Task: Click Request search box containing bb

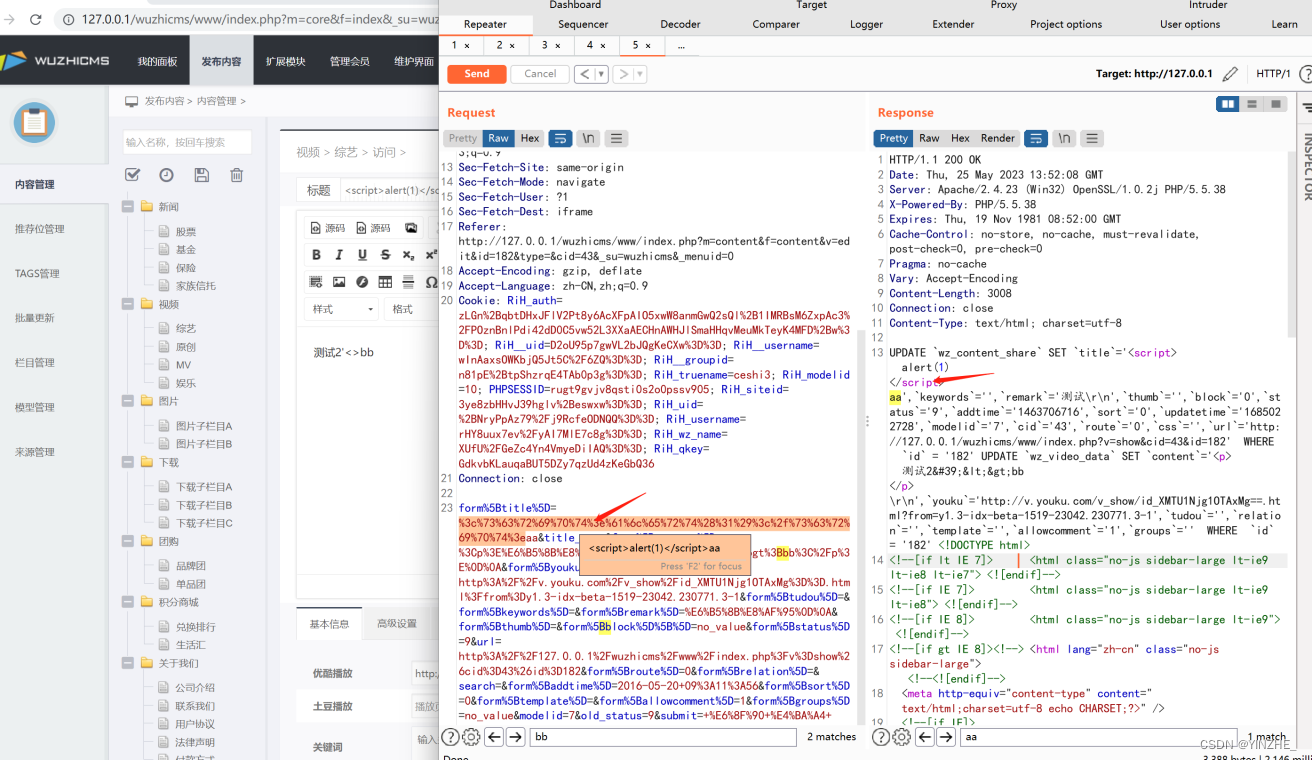Action: pos(663,737)
